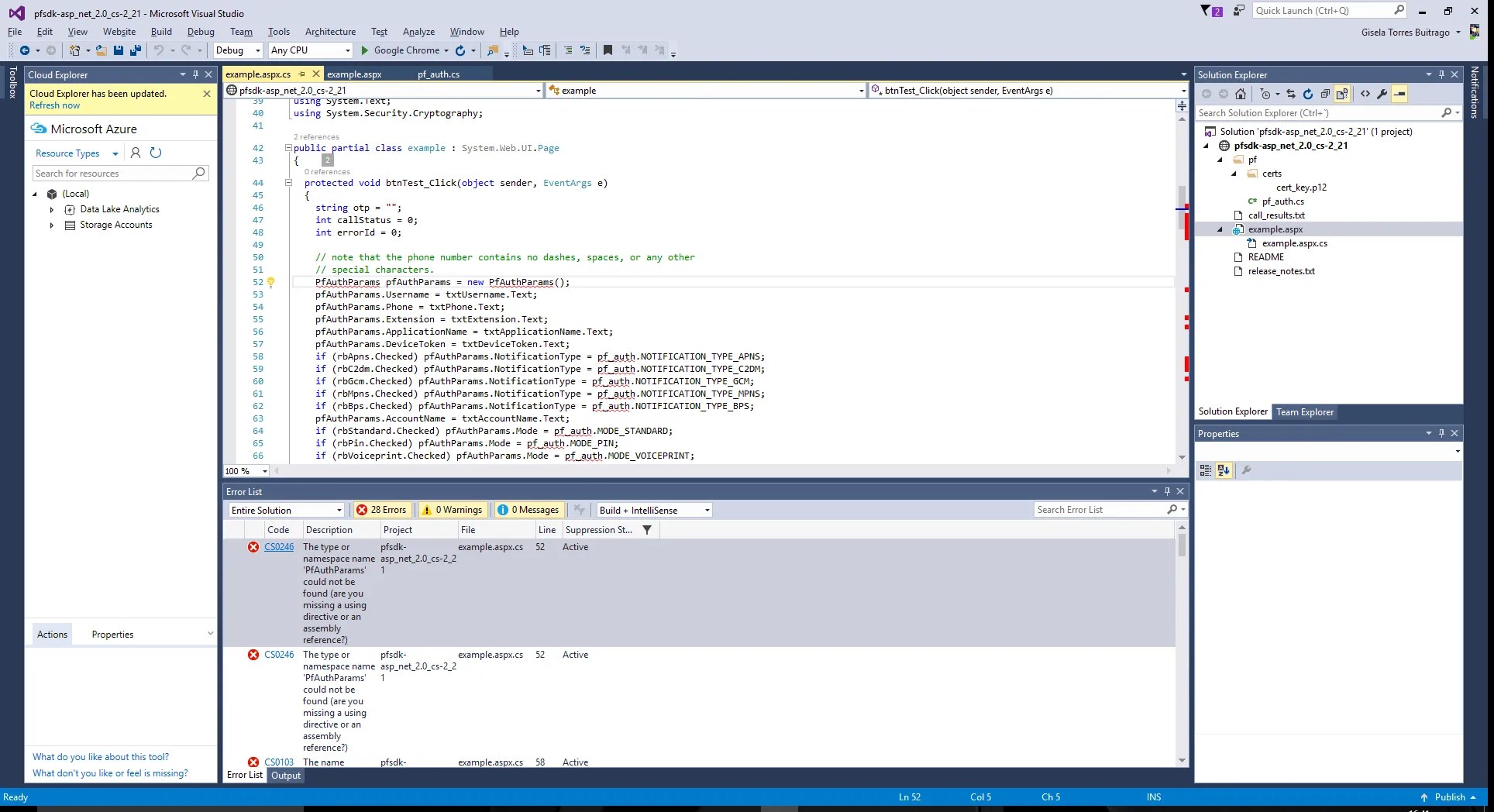1494x812 pixels.
Task: Toggle a bookmark on the current line
Action: 608,50
